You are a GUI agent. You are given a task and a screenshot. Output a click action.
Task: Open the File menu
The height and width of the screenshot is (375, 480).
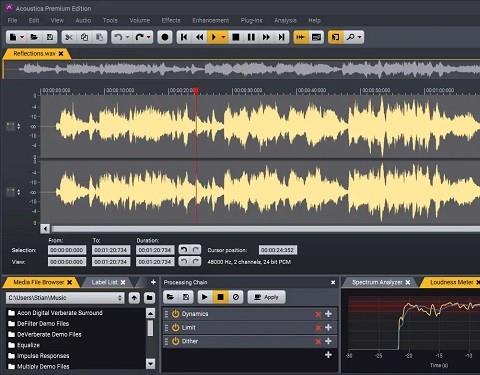pos(12,20)
